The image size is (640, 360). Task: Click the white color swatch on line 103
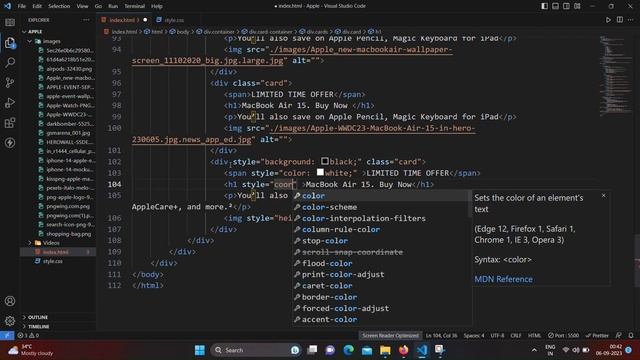point(320,173)
